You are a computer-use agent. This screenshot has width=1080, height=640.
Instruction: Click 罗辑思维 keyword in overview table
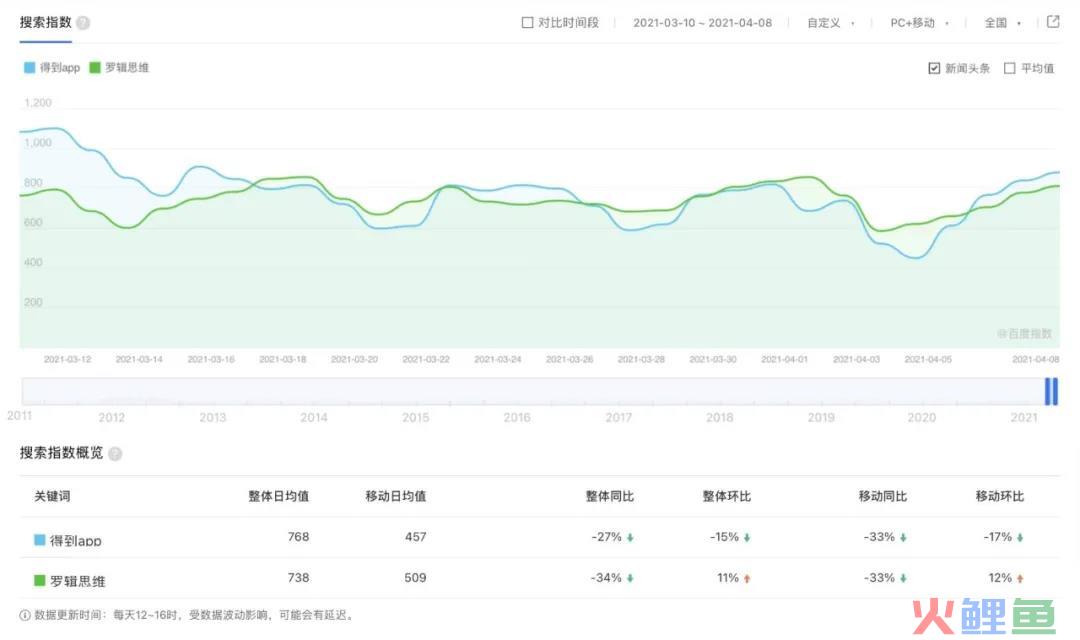[x=78, y=581]
